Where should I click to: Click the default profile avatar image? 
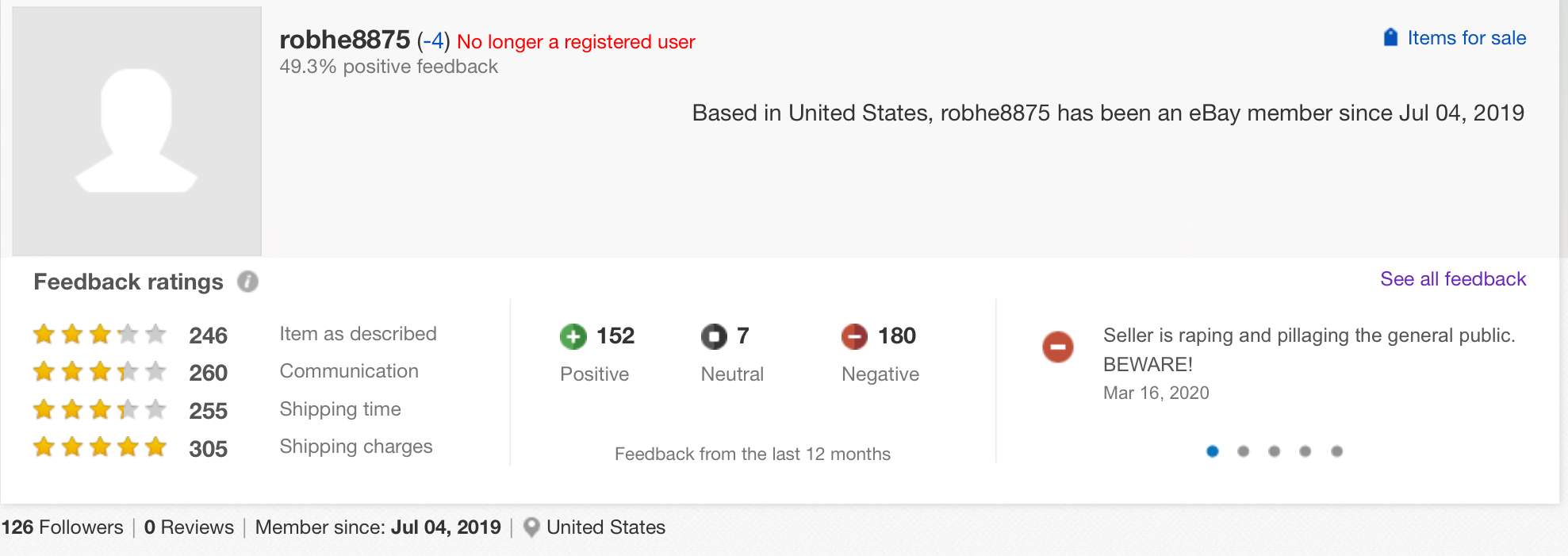[136, 132]
